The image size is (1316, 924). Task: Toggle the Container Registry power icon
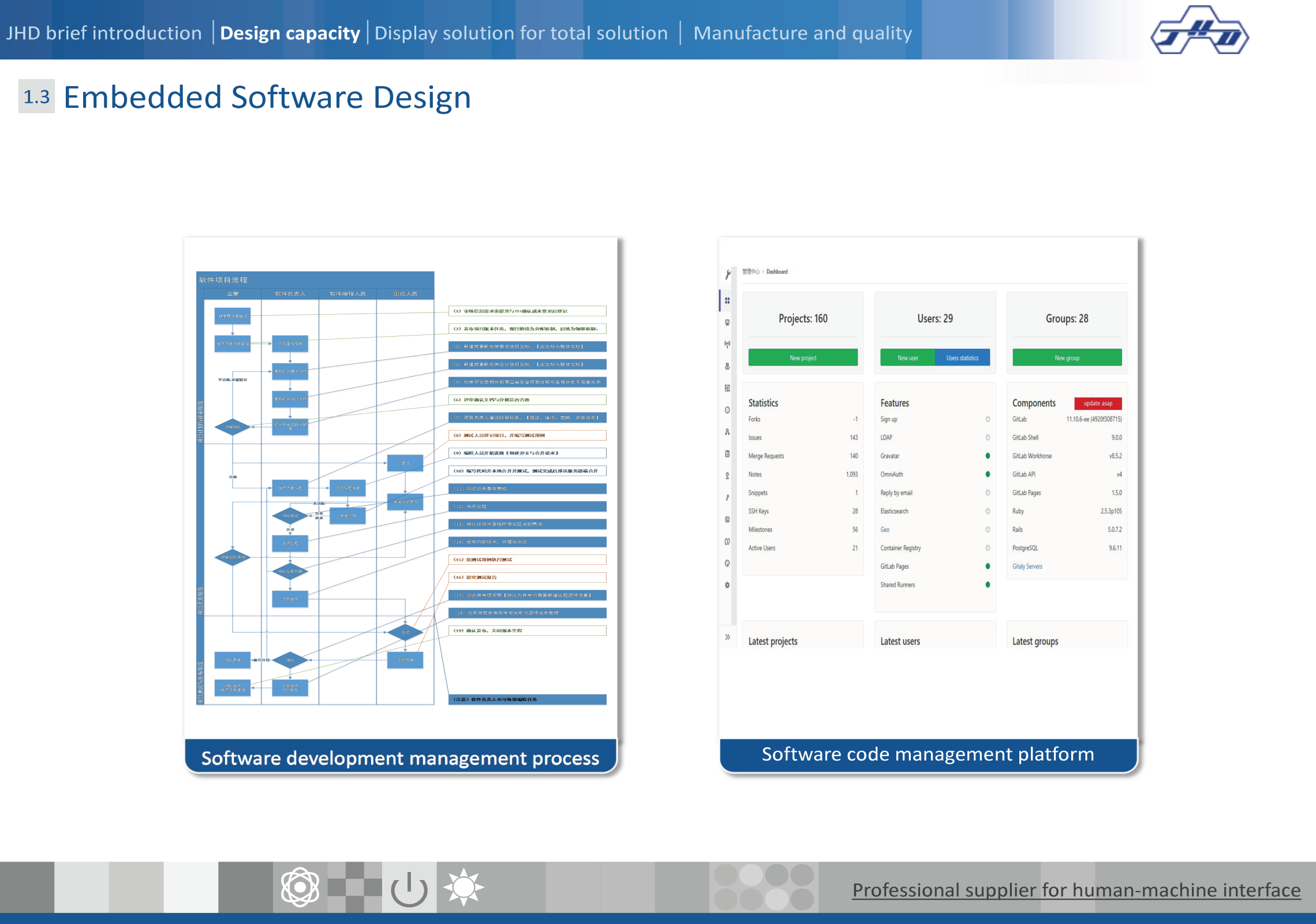988,548
